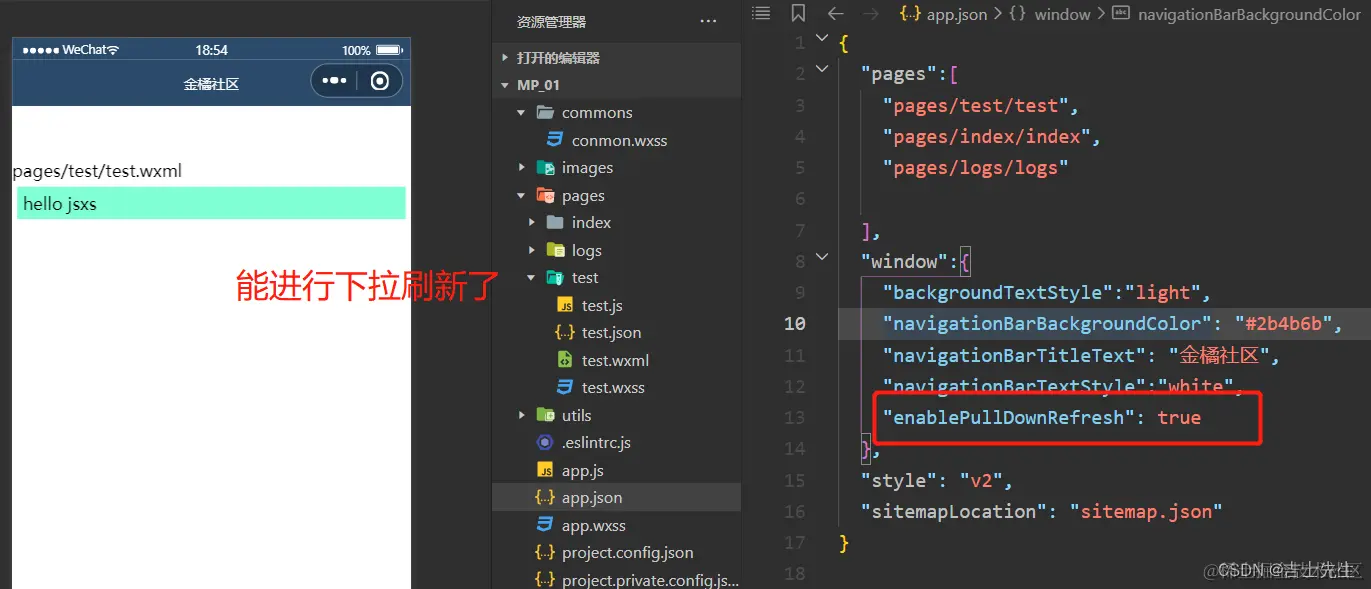Click the "pages/logs/logs" string on line 5
Viewport: 1371px width, 589px height.
pos(975,167)
